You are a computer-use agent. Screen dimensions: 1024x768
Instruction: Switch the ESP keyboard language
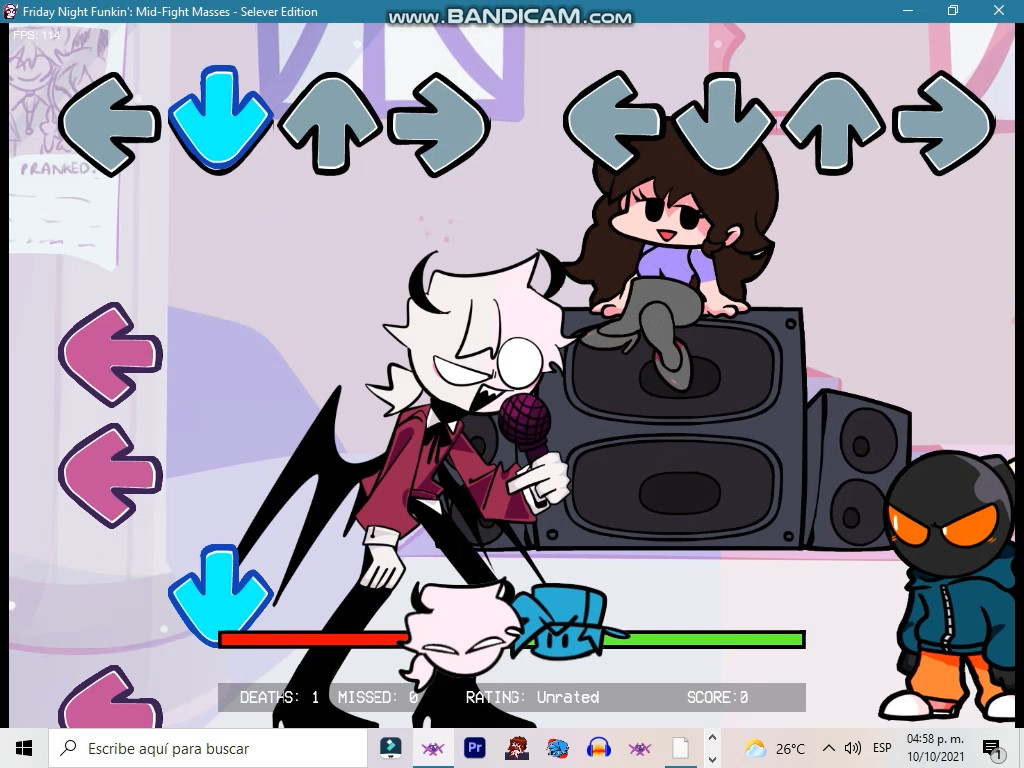click(881, 748)
